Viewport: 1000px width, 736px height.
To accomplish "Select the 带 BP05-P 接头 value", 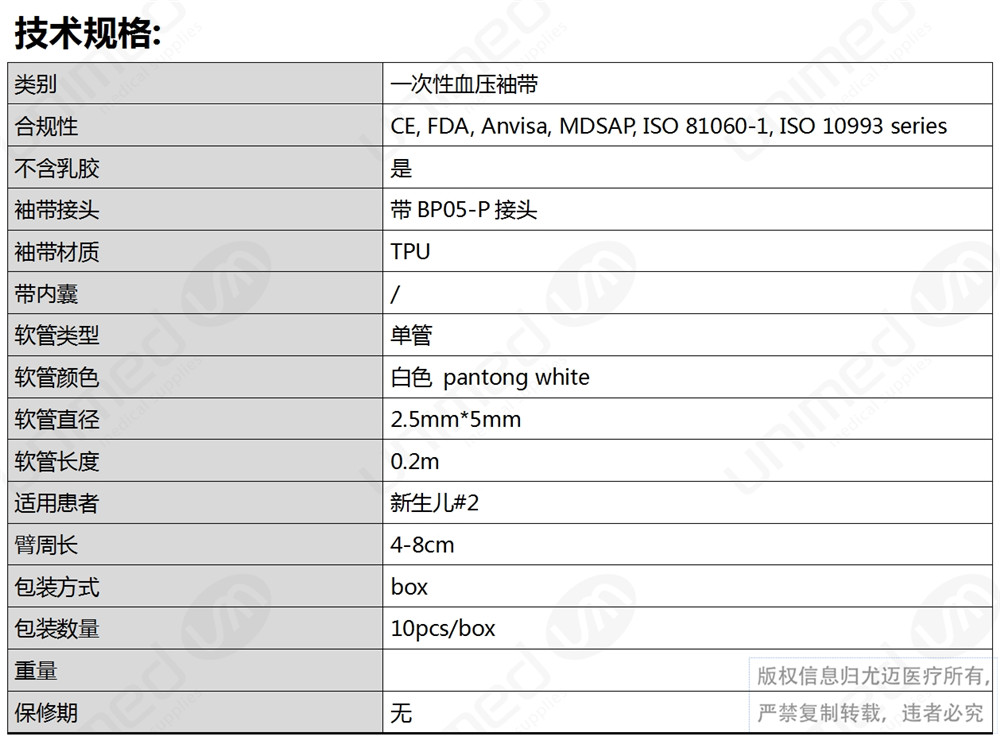I will pyautogui.click(x=464, y=210).
